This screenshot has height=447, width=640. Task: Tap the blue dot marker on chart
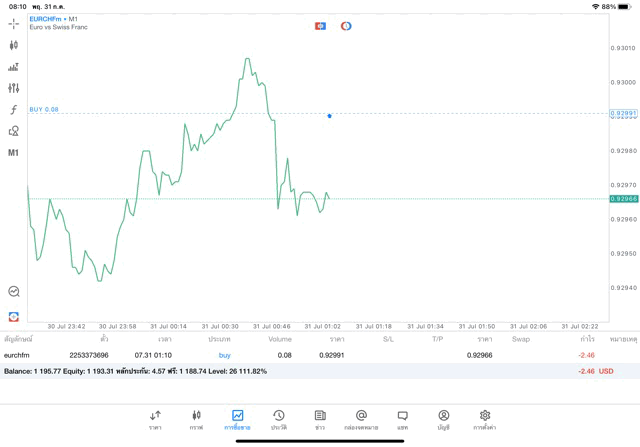point(329,116)
